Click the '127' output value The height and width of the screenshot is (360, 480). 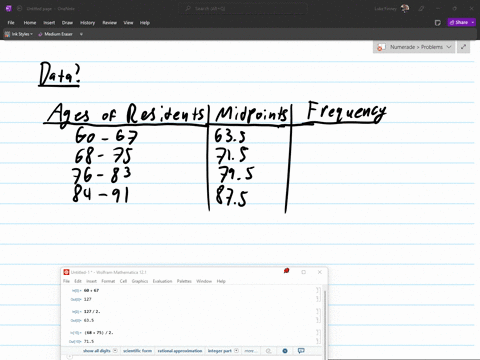click(x=87, y=299)
